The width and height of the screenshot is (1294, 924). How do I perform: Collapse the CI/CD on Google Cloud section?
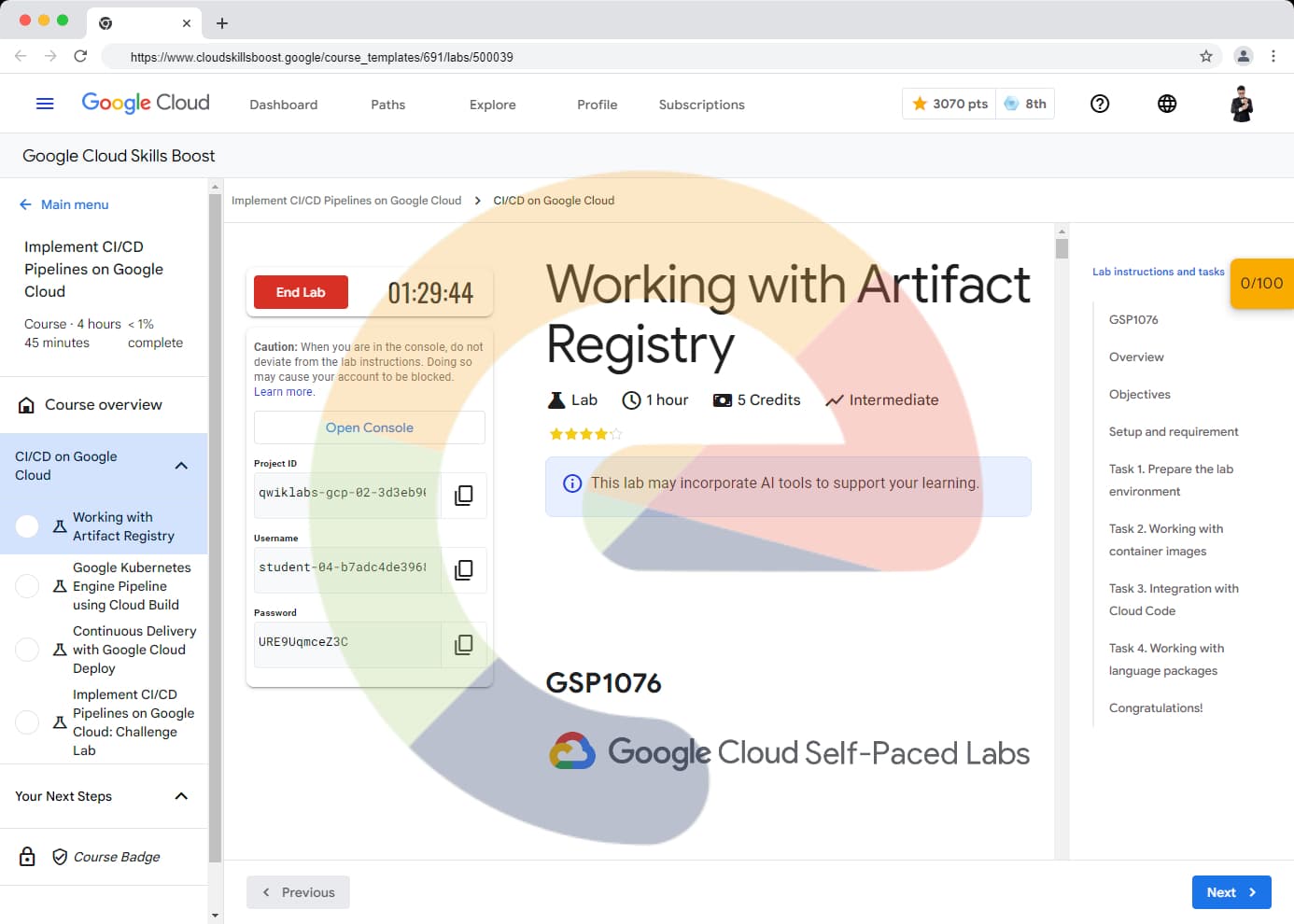point(181,466)
